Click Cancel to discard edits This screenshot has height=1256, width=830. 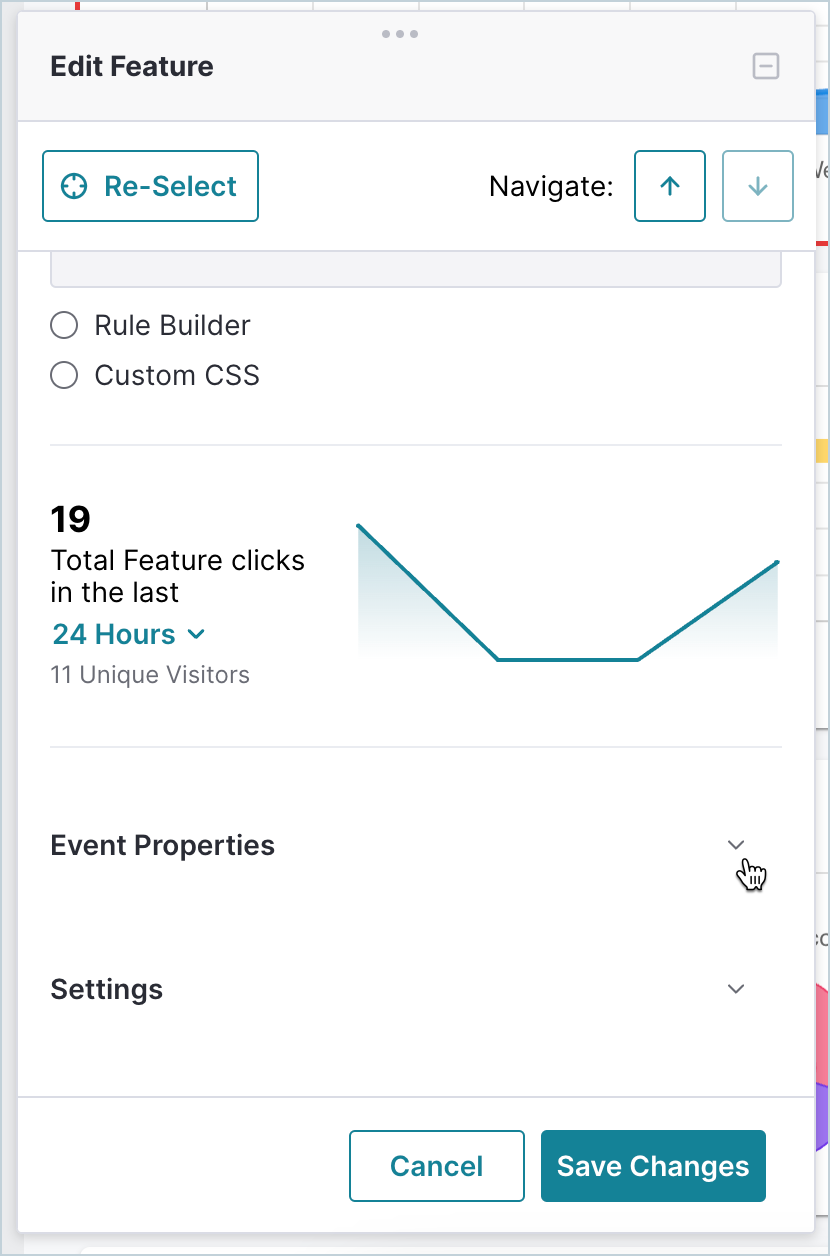click(x=437, y=1166)
